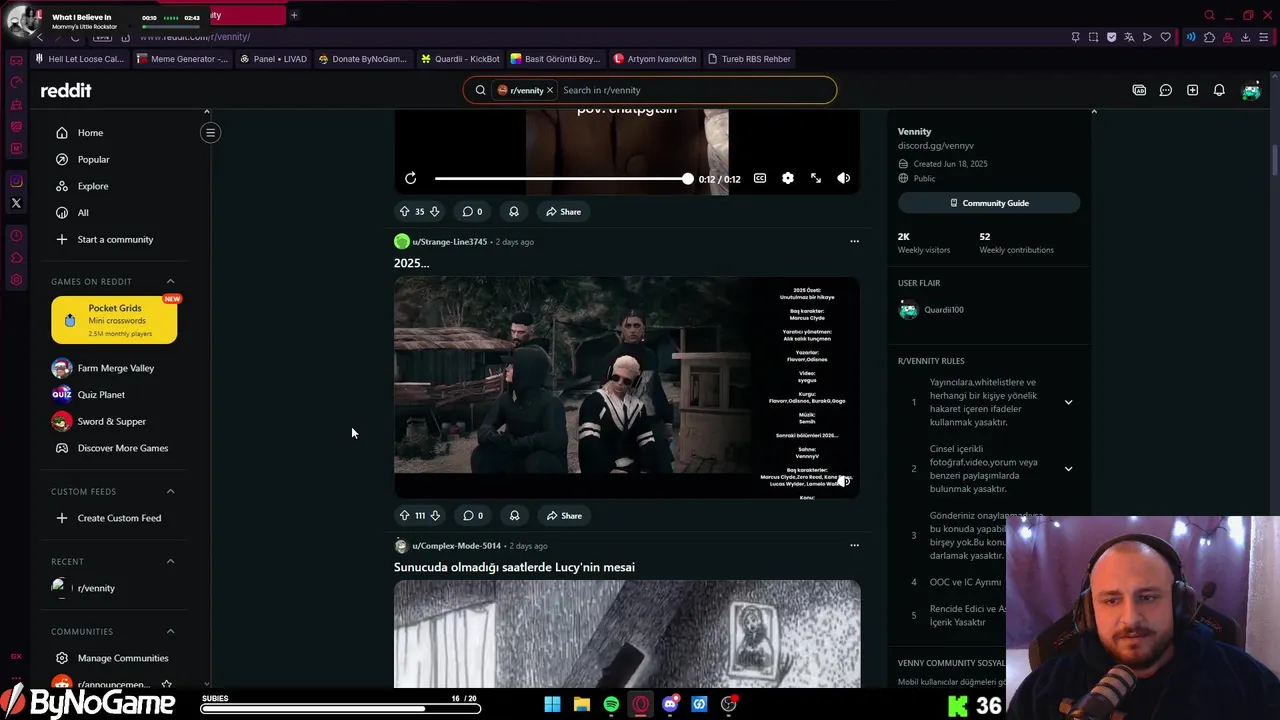Collapse the Custom Feeds section
The height and width of the screenshot is (720, 1280).
[170, 491]
